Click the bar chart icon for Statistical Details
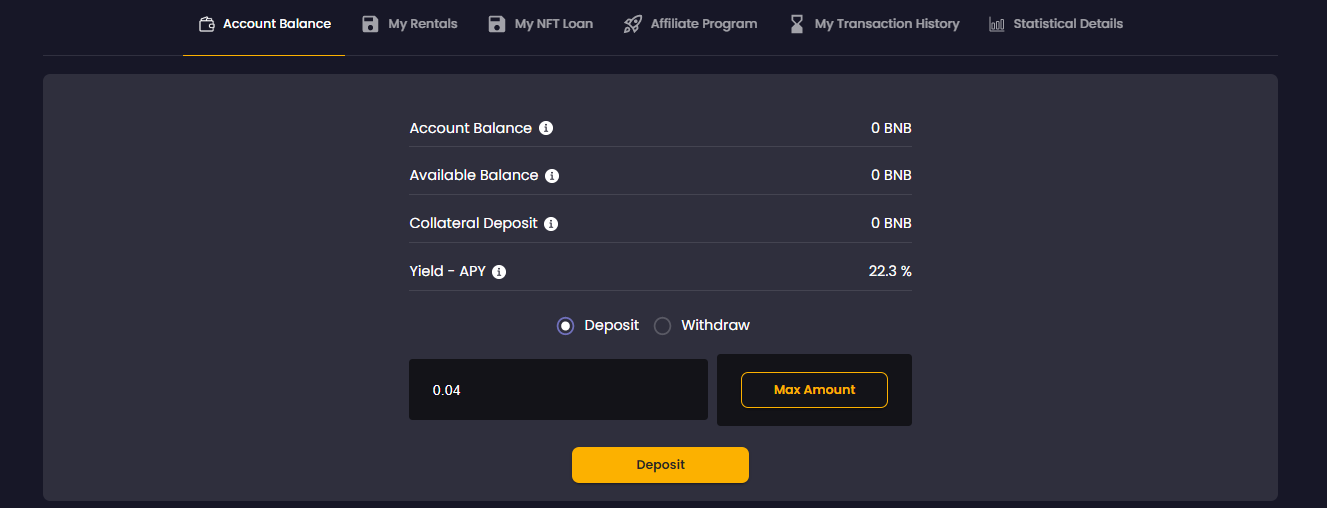This screenshot has height=508, width=1327. 997,24
